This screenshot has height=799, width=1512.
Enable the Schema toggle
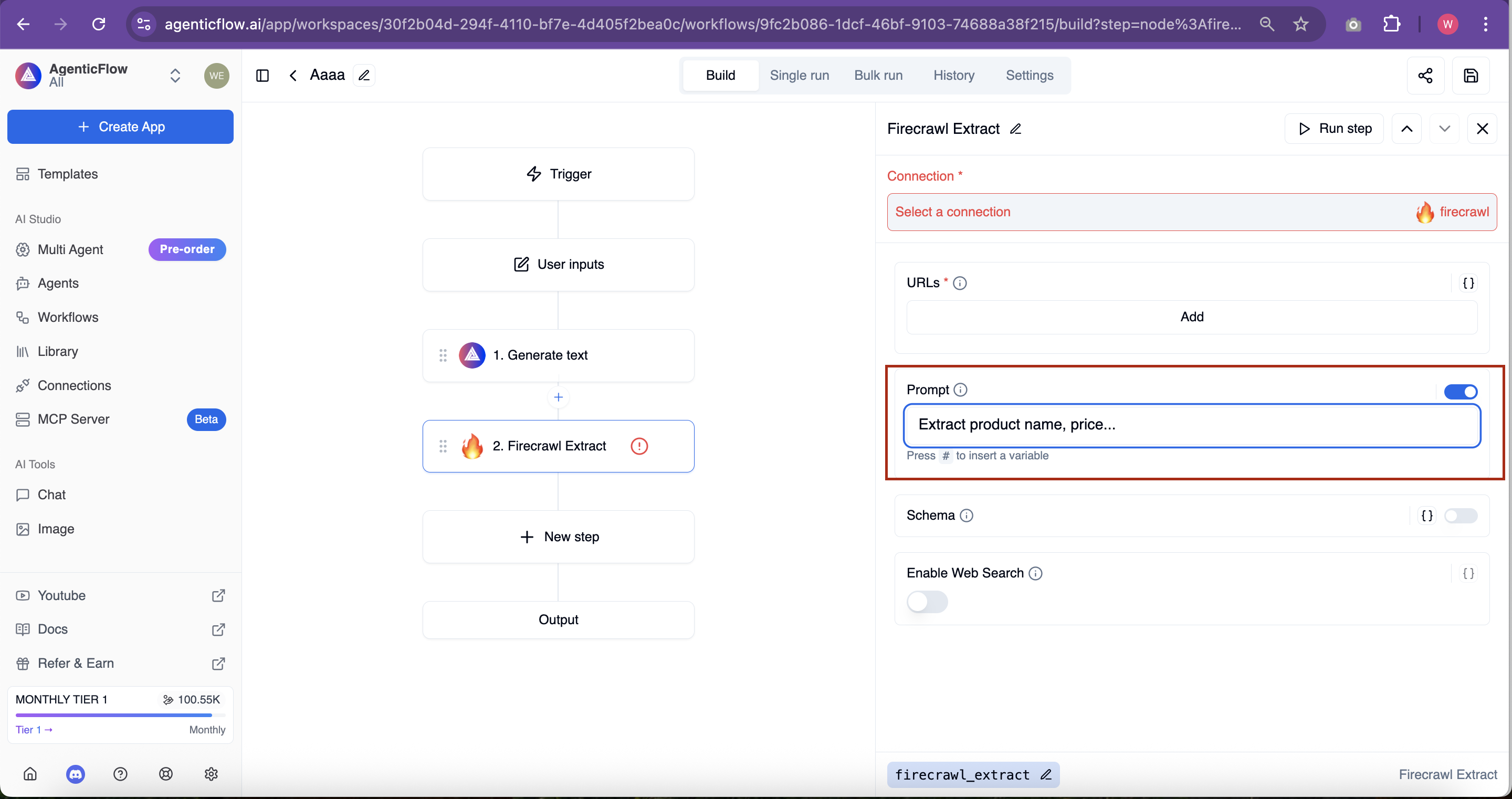1461,516
